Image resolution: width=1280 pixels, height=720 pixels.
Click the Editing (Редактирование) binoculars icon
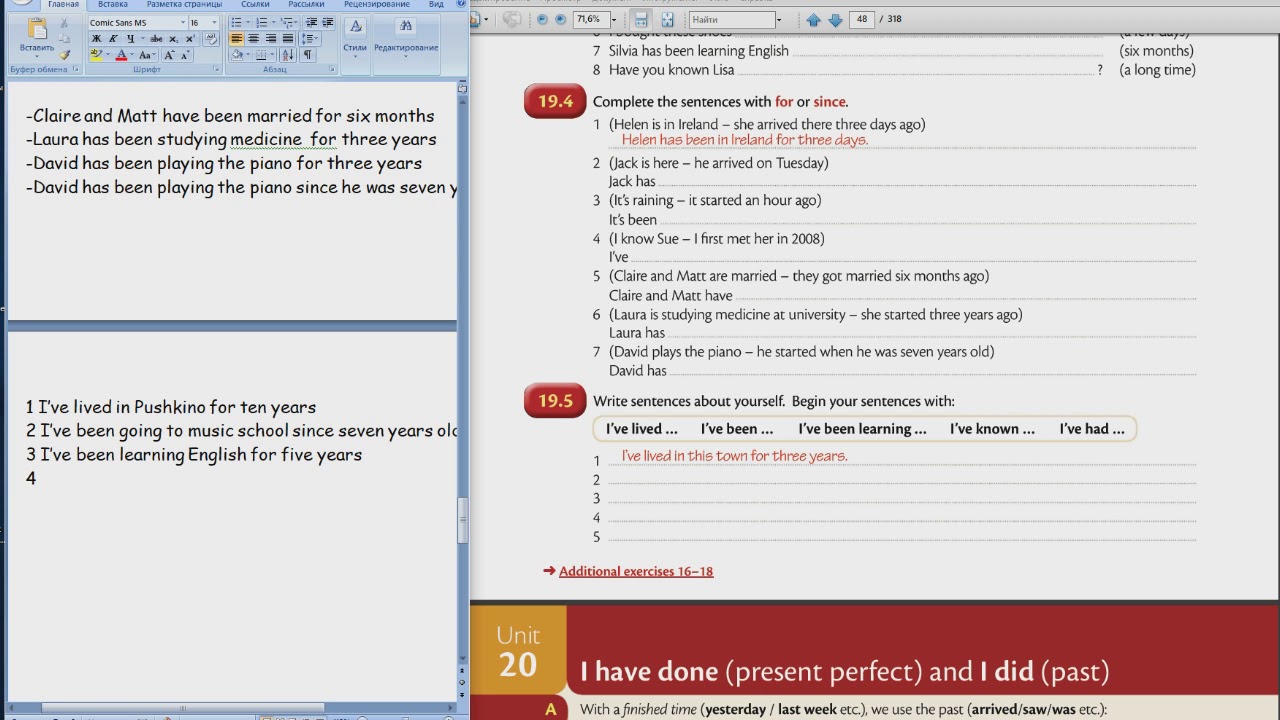(405, 26)
